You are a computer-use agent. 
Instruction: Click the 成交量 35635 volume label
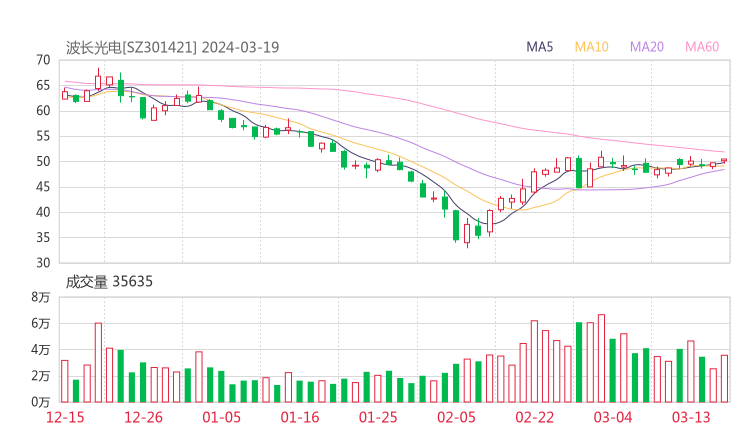109,281
